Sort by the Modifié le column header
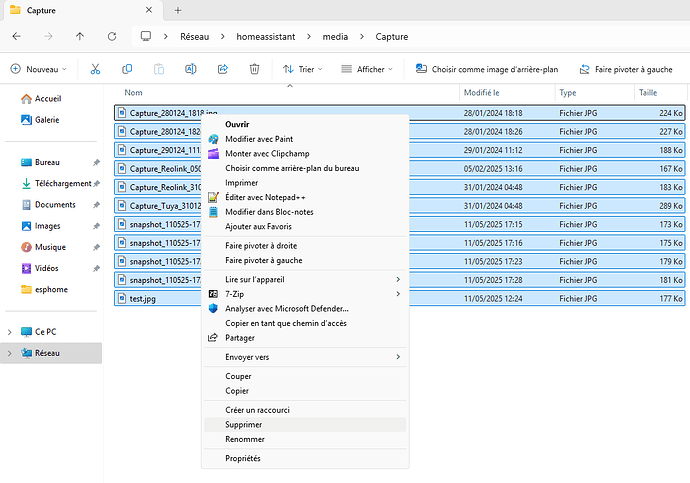Viewport: 690px width, 483px height. pyautogui.click(x=507, y=92)
